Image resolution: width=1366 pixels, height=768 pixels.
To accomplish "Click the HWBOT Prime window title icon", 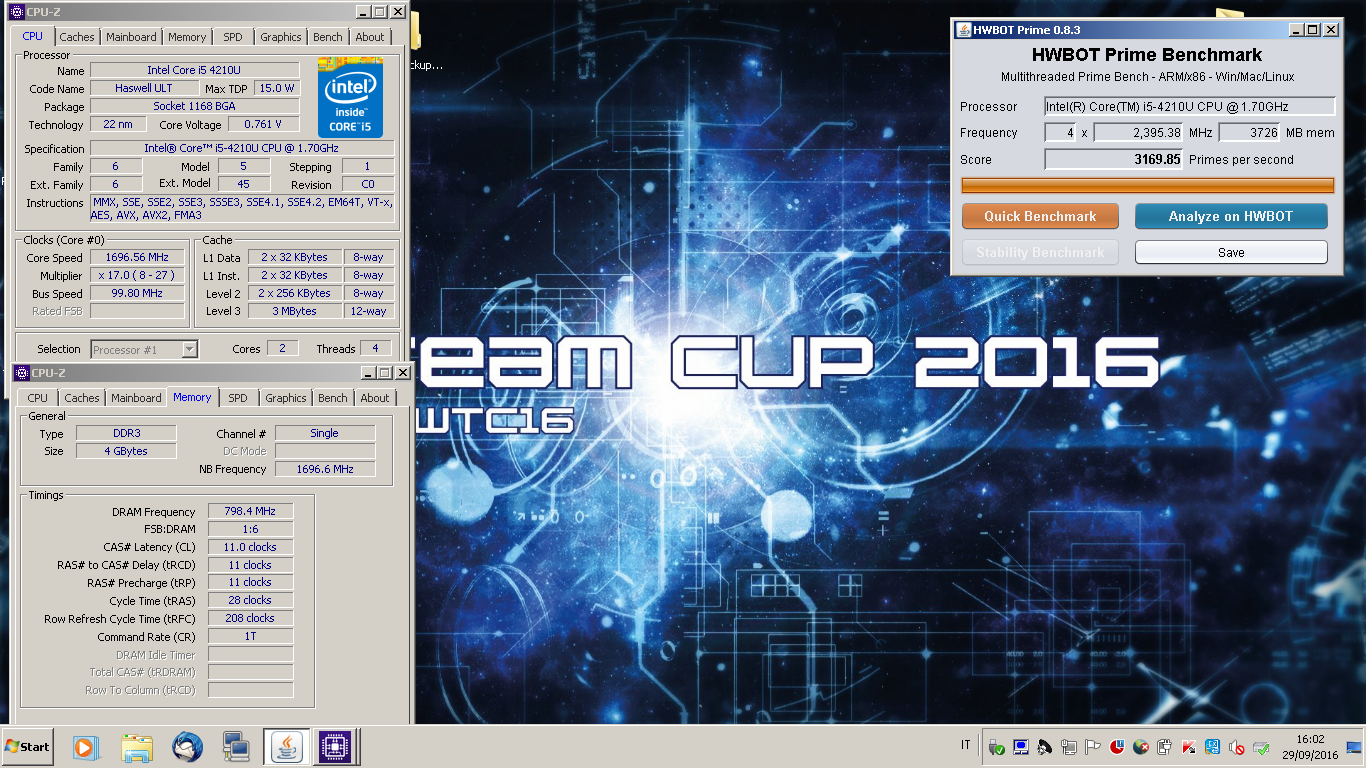I will [963, 30].
